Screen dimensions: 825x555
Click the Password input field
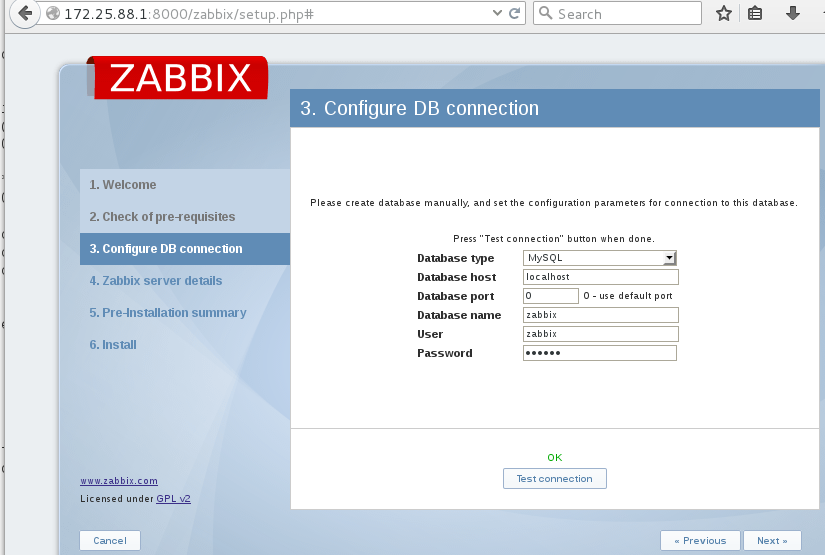[600, 352]
